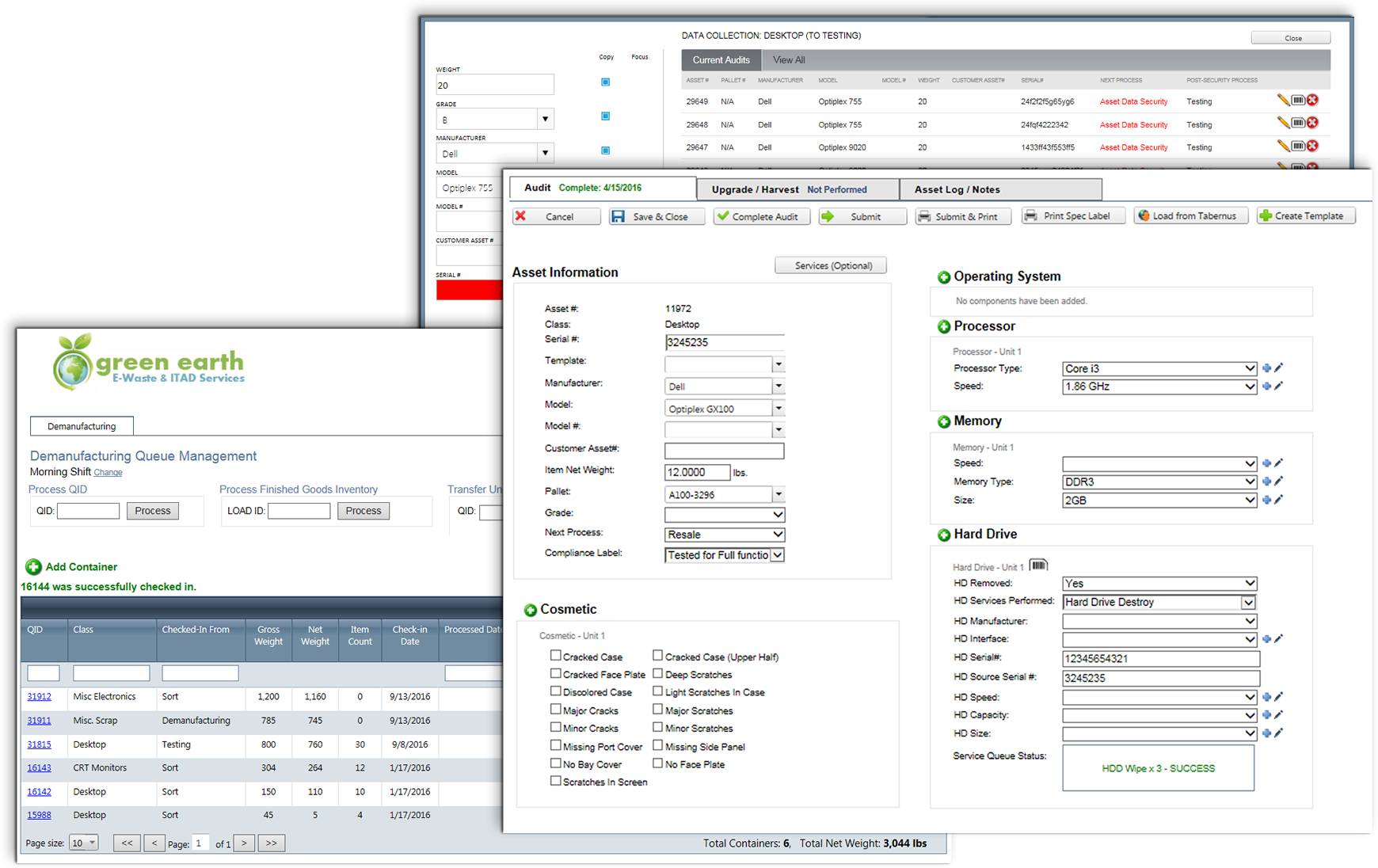The height and width of the screenshot is (868, 1378).
Task: Open the Next Process dropdown showing Resale
Action: pyautogui.click(x=725, y=535)
